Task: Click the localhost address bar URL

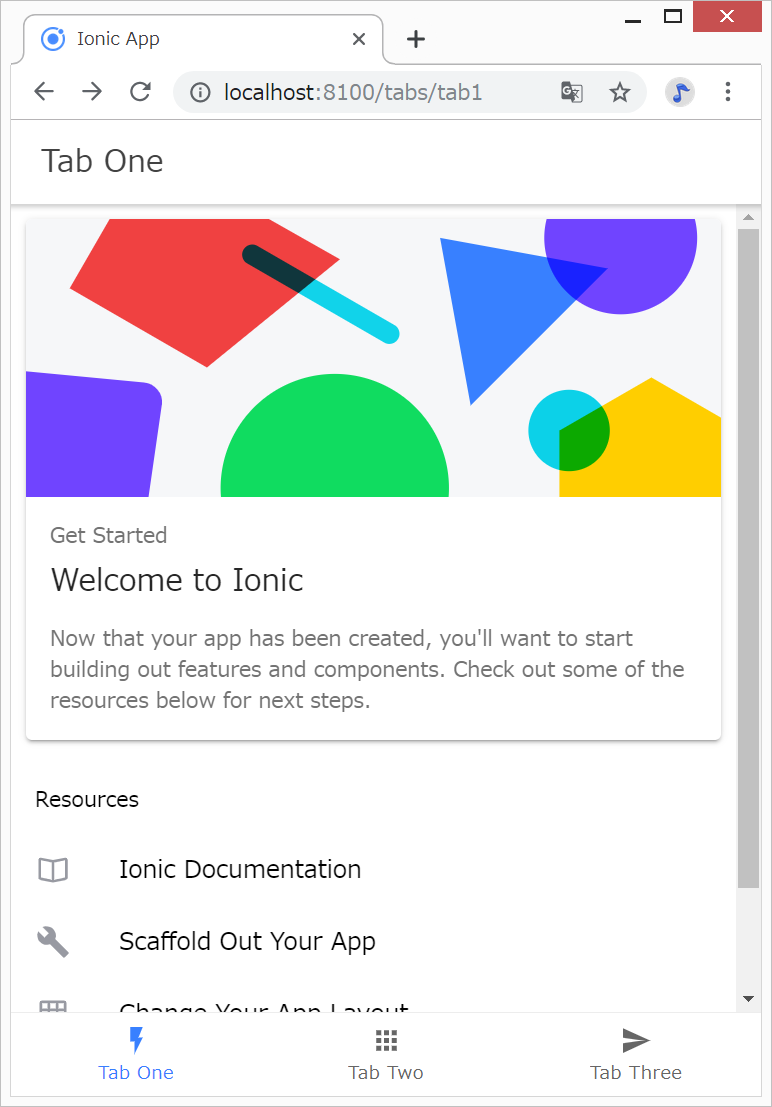Action: 353,93
